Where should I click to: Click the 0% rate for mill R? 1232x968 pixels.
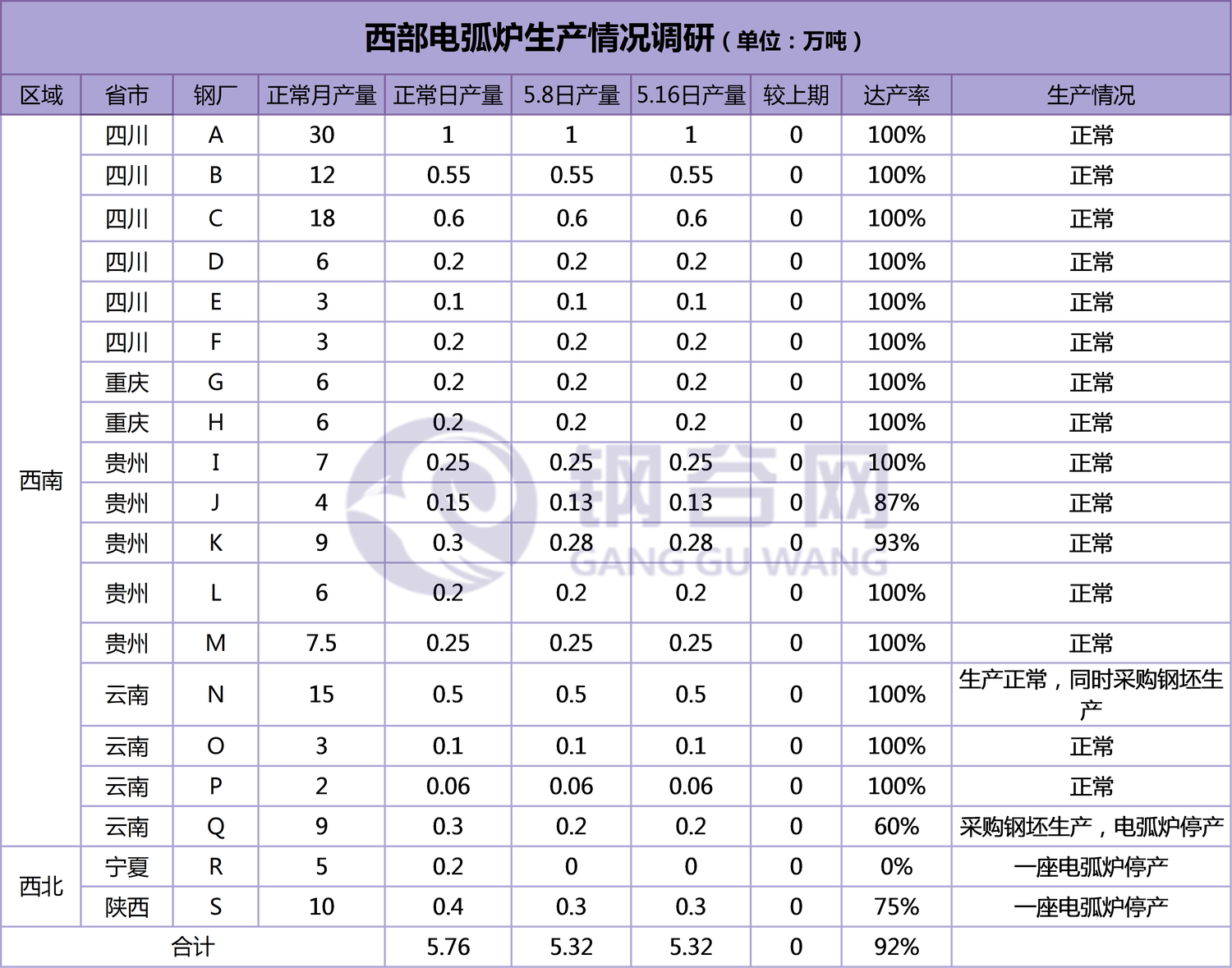(x=897, y=867)
